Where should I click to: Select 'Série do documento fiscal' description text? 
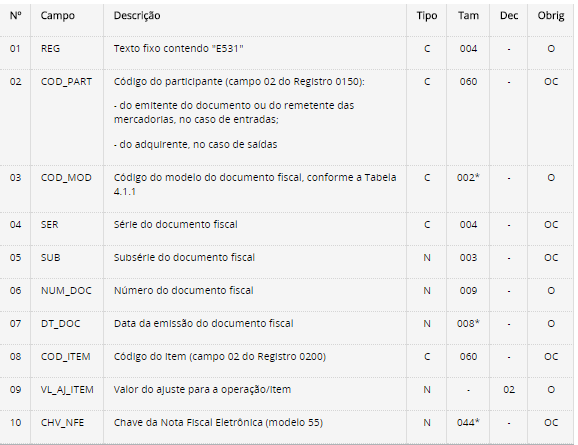click(175, 225)
